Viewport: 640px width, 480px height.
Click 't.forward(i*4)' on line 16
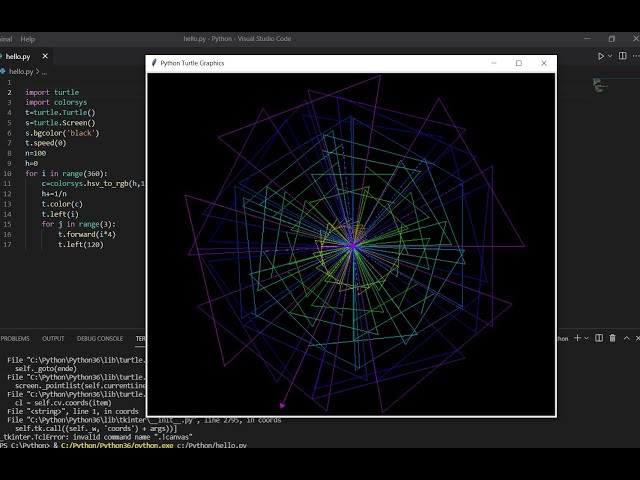[x=87, y=234]
